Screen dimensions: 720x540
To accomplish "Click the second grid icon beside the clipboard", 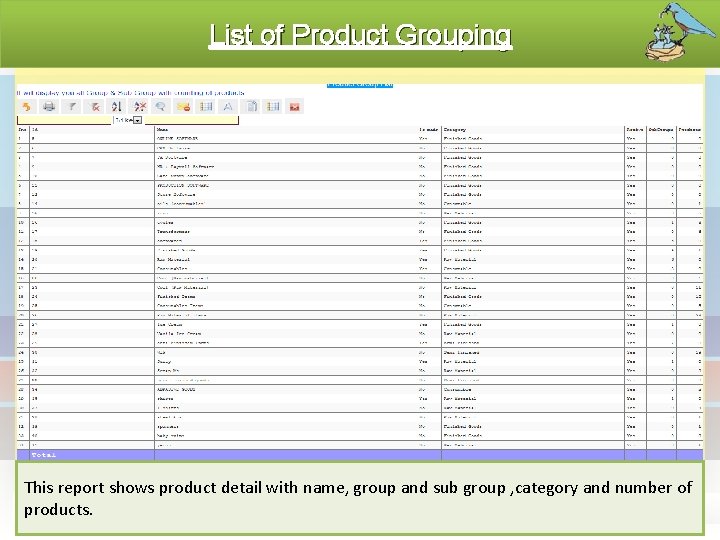I will tap(273, 107).
